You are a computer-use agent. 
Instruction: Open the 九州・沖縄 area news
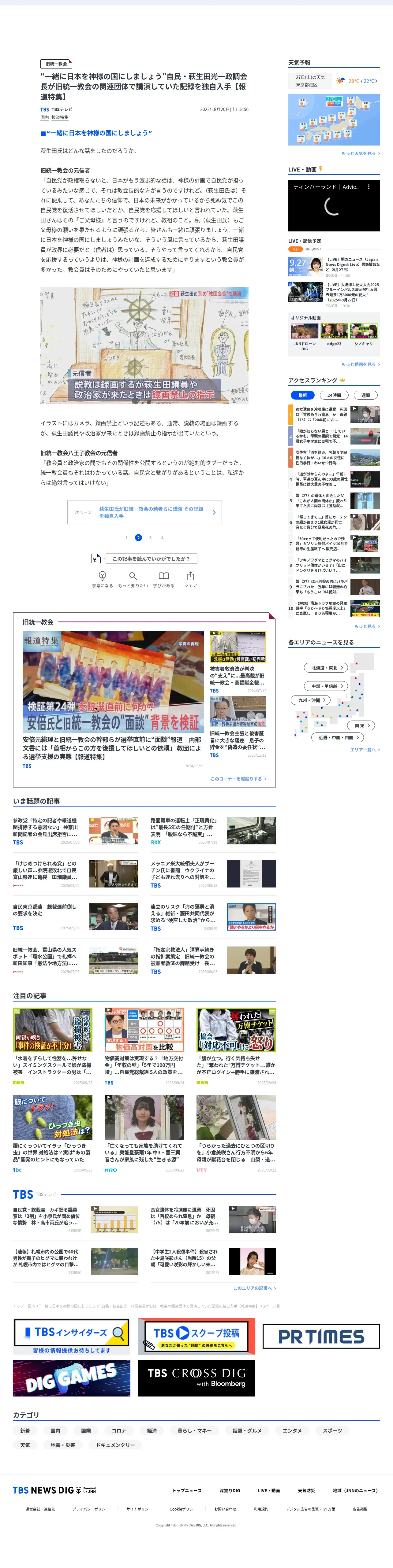pos(311,700)
